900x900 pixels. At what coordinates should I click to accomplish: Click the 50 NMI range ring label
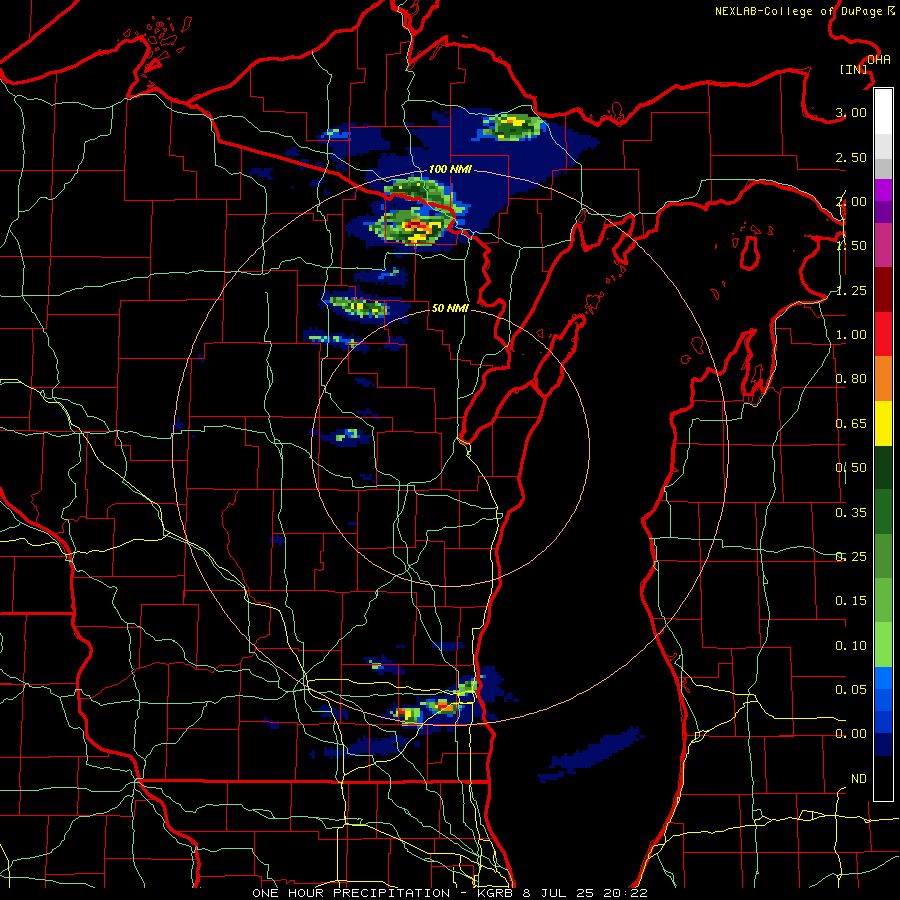pos(450,308)
